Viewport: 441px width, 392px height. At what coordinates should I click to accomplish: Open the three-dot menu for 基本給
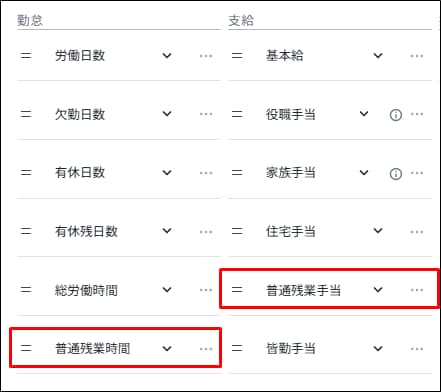point(417,56)
